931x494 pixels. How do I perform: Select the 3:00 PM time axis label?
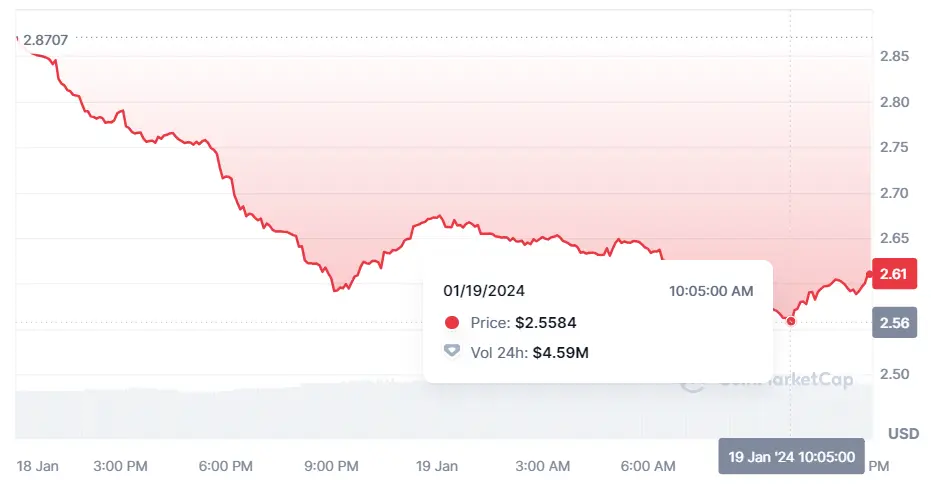coord(122,466)
